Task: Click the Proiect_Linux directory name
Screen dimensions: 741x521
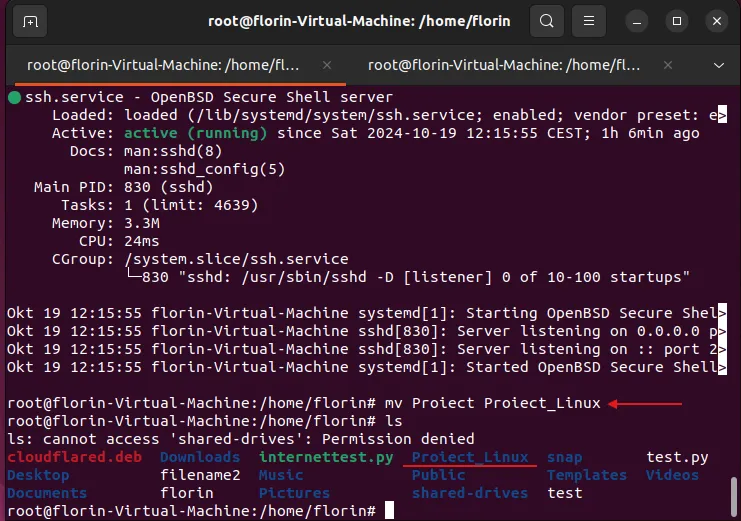Action: coord(470,457)
